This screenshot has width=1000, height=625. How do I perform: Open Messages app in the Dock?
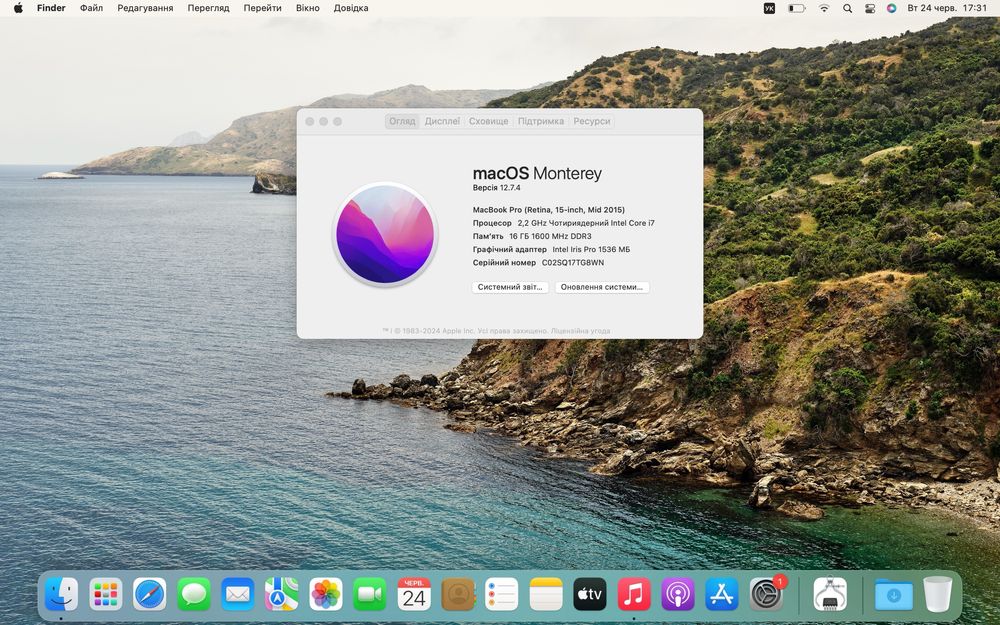click(x=193, y=594)
